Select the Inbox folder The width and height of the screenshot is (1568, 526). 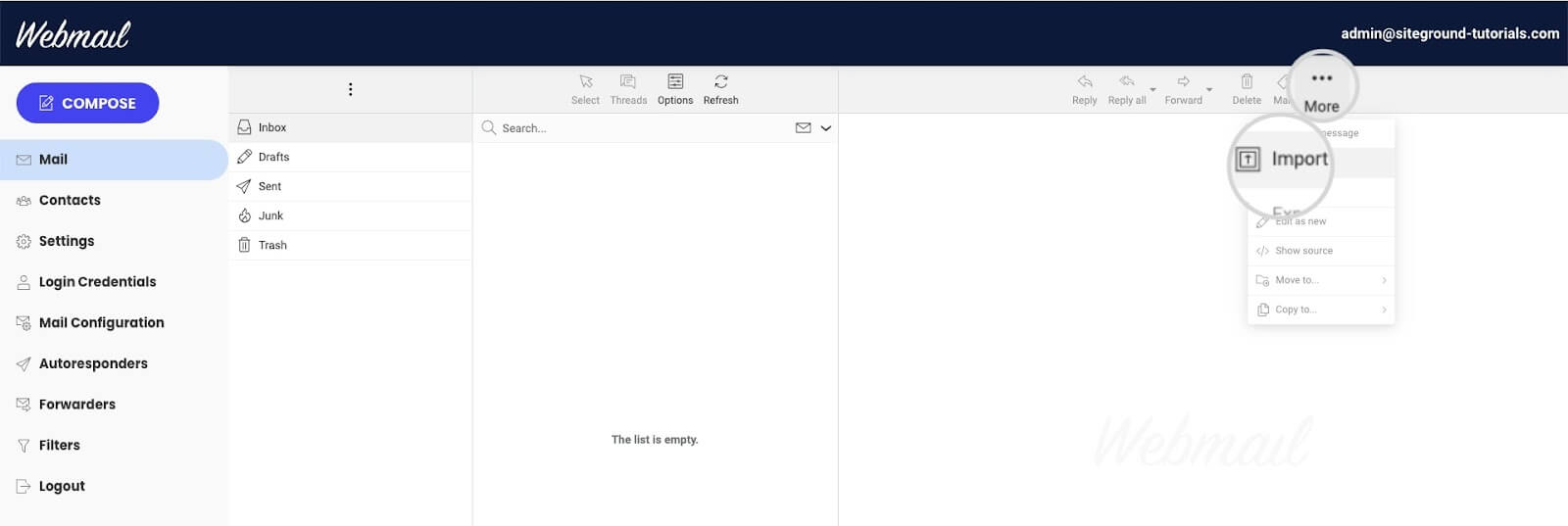click(x=350, y=127)
